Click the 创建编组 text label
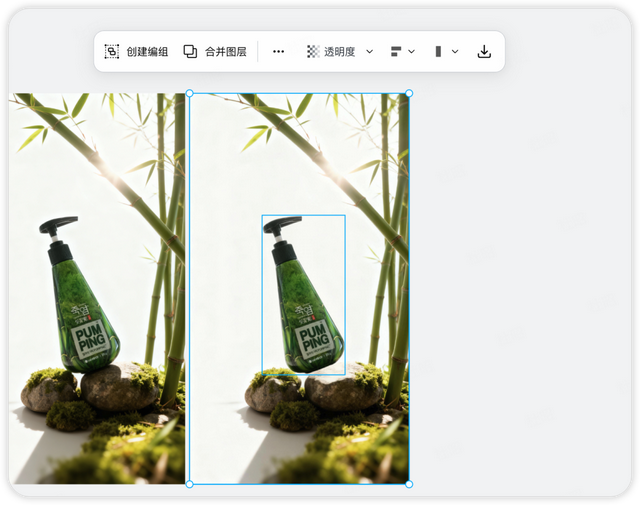This screenshot has height=505, width=640. 147,52
